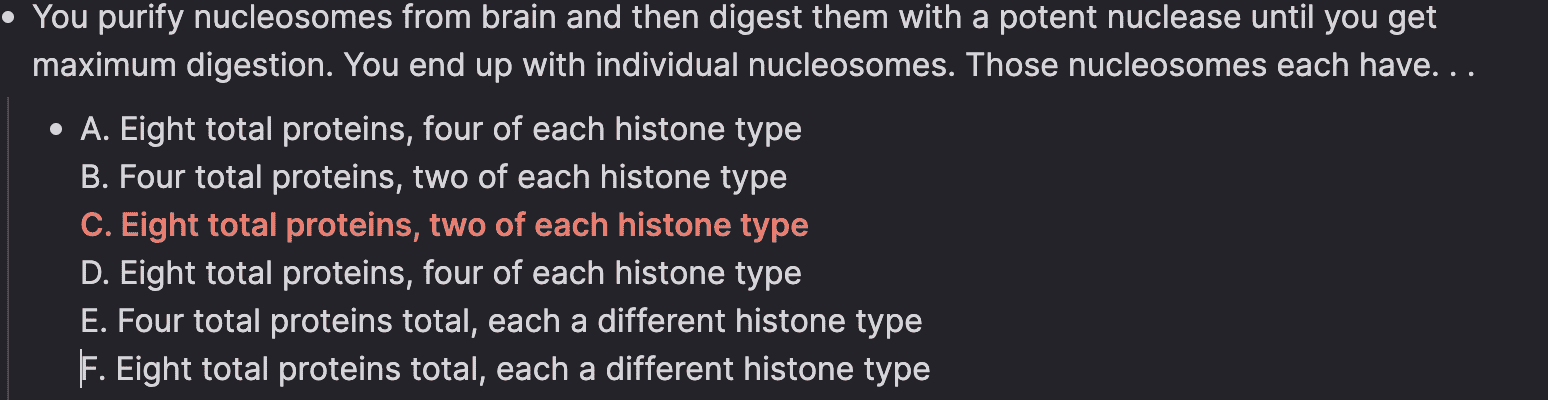The width and height of the screenshot is (1548, 400).
Task: Click the end of option F line
Action: (x=931, y=370)
